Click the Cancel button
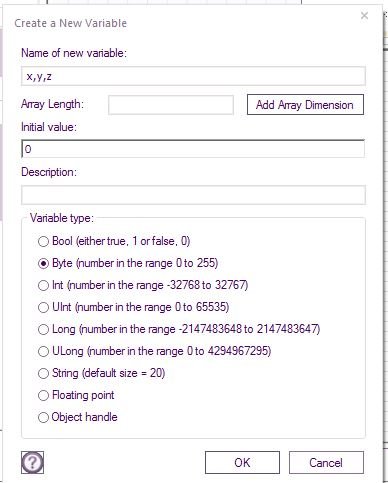Image resolution: width=388 pixels, height=483 pixels. tap(326, 463)
